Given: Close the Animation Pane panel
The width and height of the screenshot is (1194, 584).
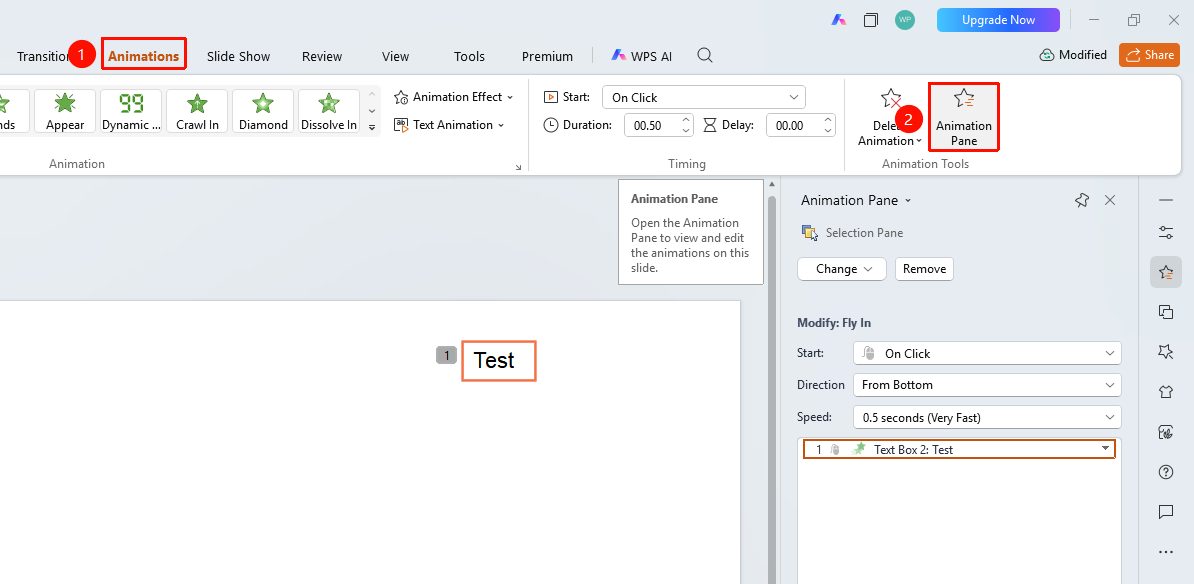Looking at the screenshot, I should 1109,200.
